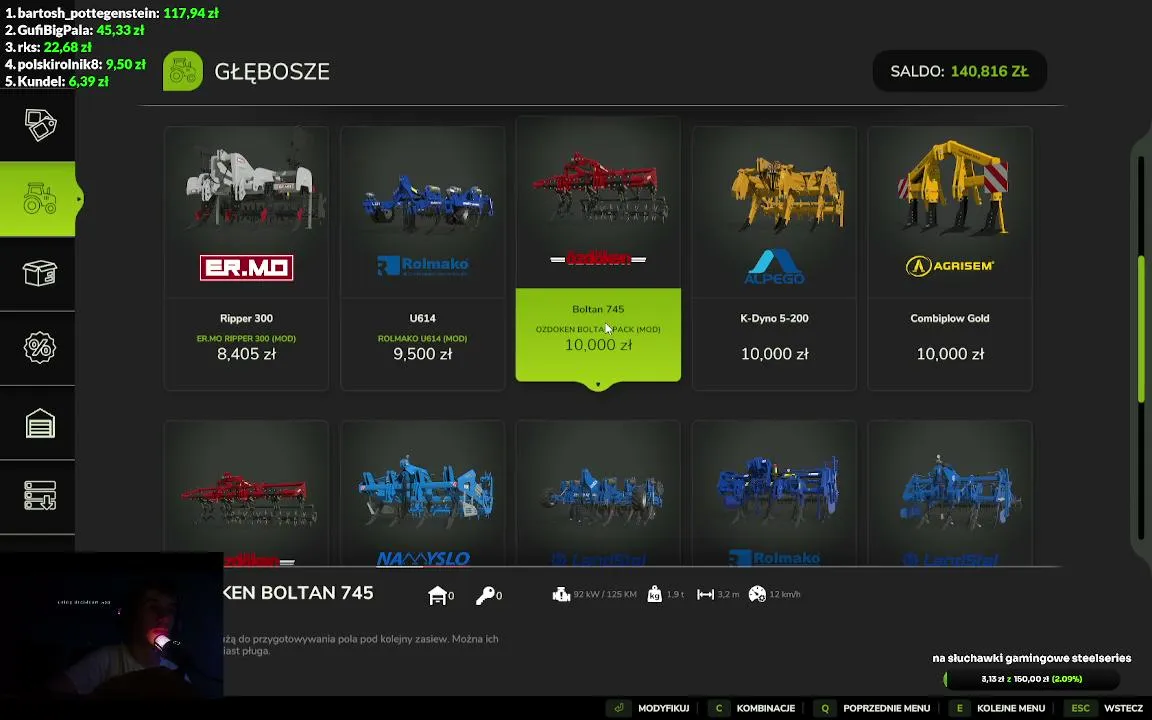Screen dimensions: 1152x720
Task: Click the green Głębosze category tractor icon
Action: pyautogui.click(x=183, y=71)
